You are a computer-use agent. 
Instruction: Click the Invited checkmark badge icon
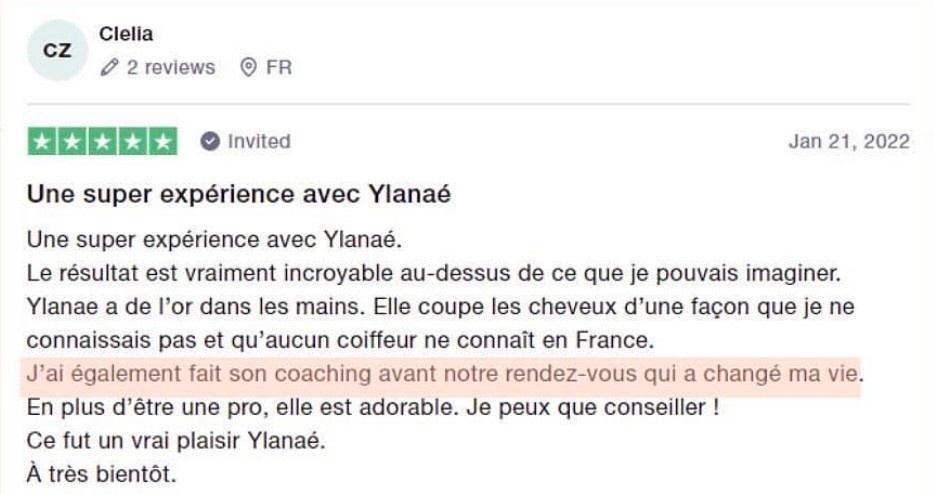click(x=210, y=142)
